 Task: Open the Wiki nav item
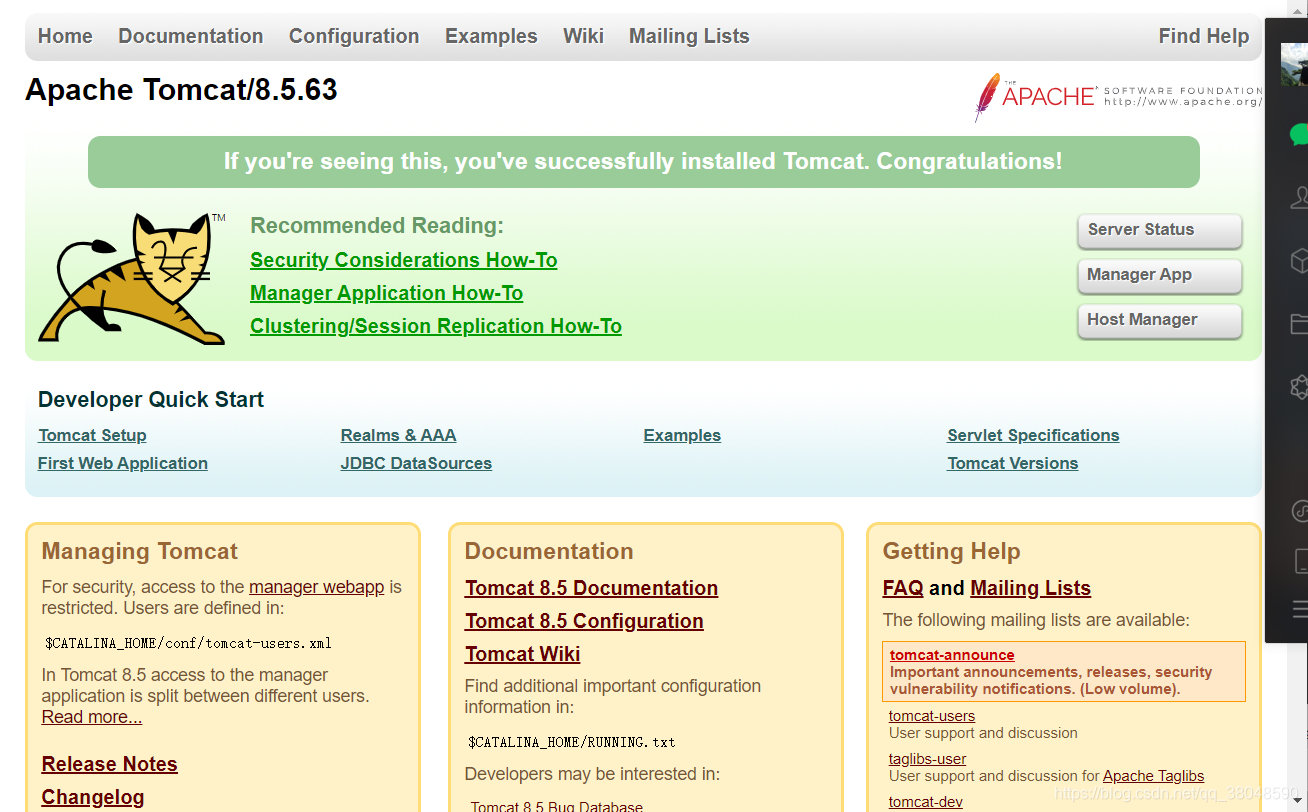tap(583, 36)
